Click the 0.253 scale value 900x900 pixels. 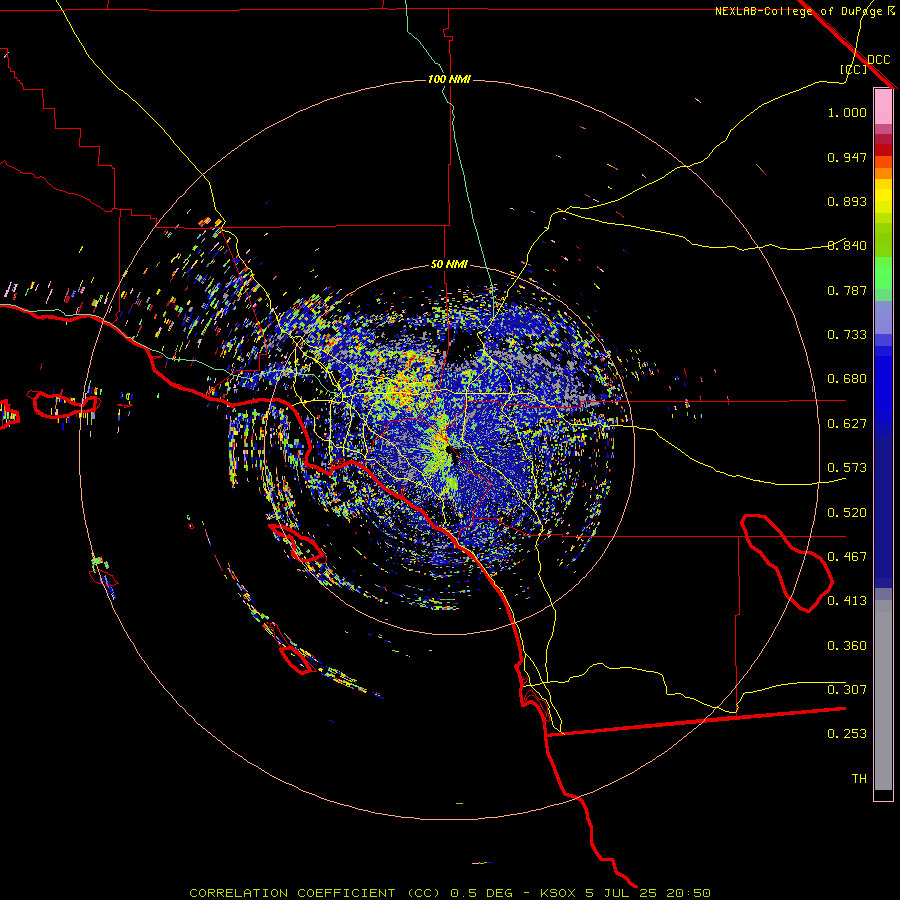pyautogui.click(x=847, y=734)
